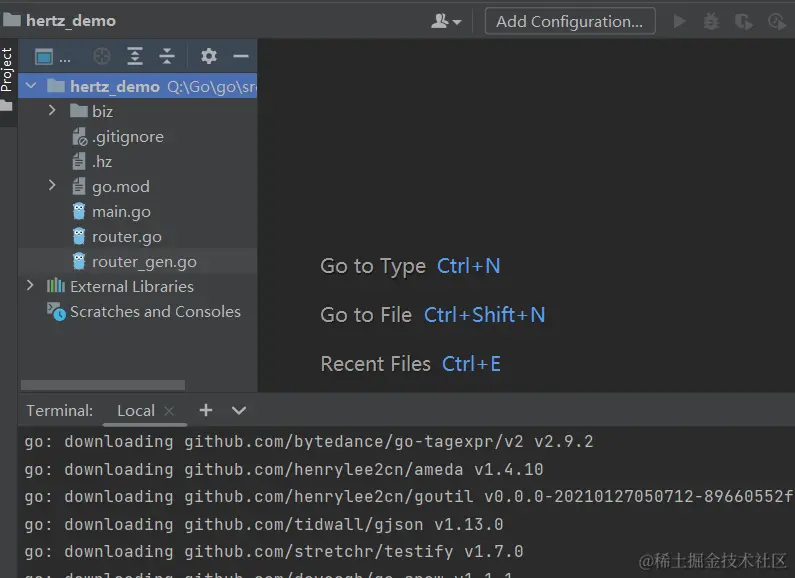Image resolution: width=795 pixels, height=578 pixels.
Task: Add a new terminal session
Action: (x=206, y=410)
